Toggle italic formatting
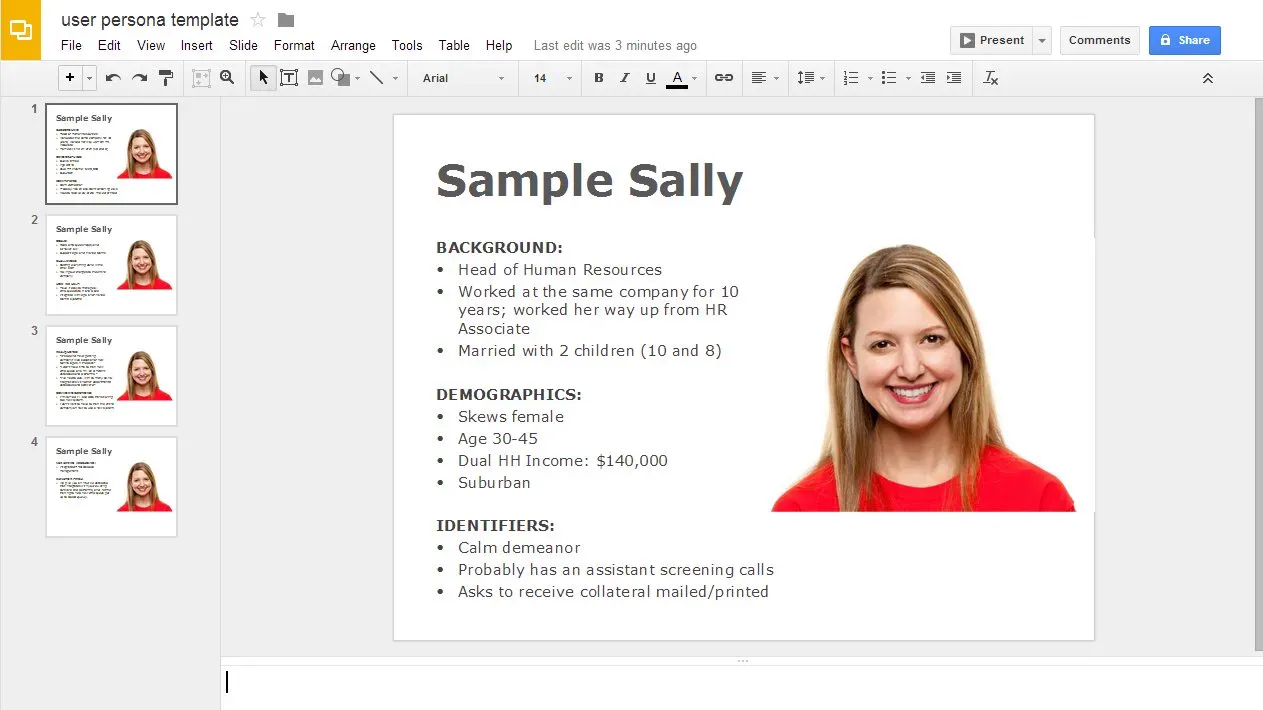Image resolution: width=1263 pixels, height=710 pixels. click(624, 78)
